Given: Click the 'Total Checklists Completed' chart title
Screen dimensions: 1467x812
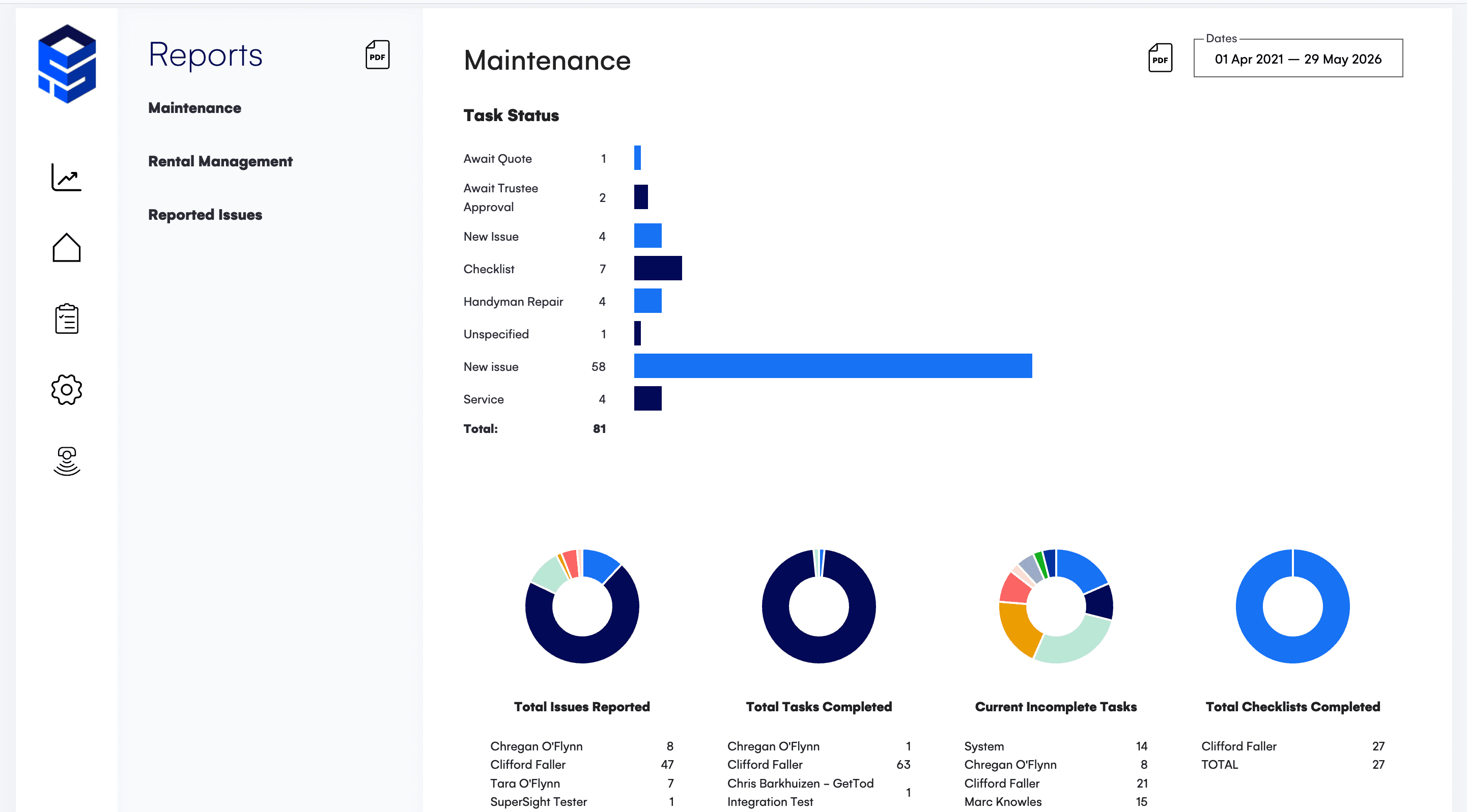Looking at the screenshot, I should pos(1293,707).
